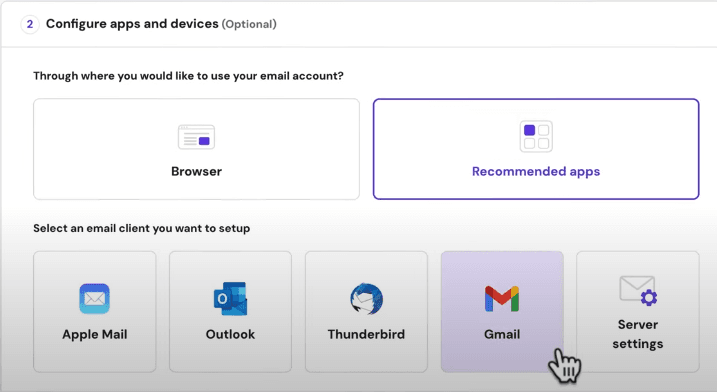Click the Recommended apps grid icon
The width and height of the screenshot is (717, 392).
tap(536, 136)
